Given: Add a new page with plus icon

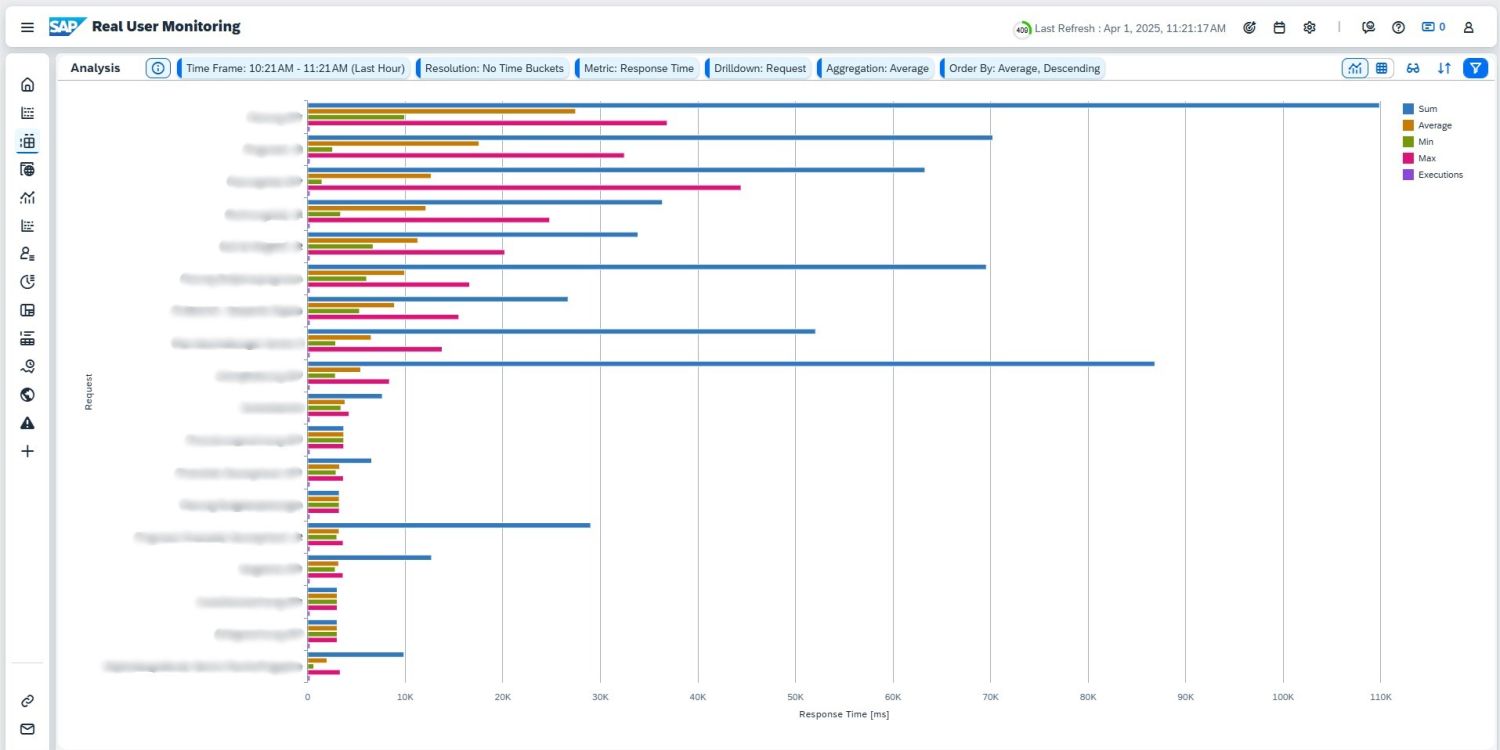Looking at the screenshot, I should 27,451.
